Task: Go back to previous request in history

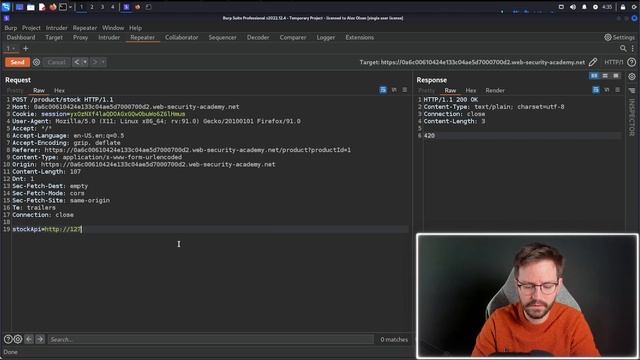Action: tap(77, 62)
